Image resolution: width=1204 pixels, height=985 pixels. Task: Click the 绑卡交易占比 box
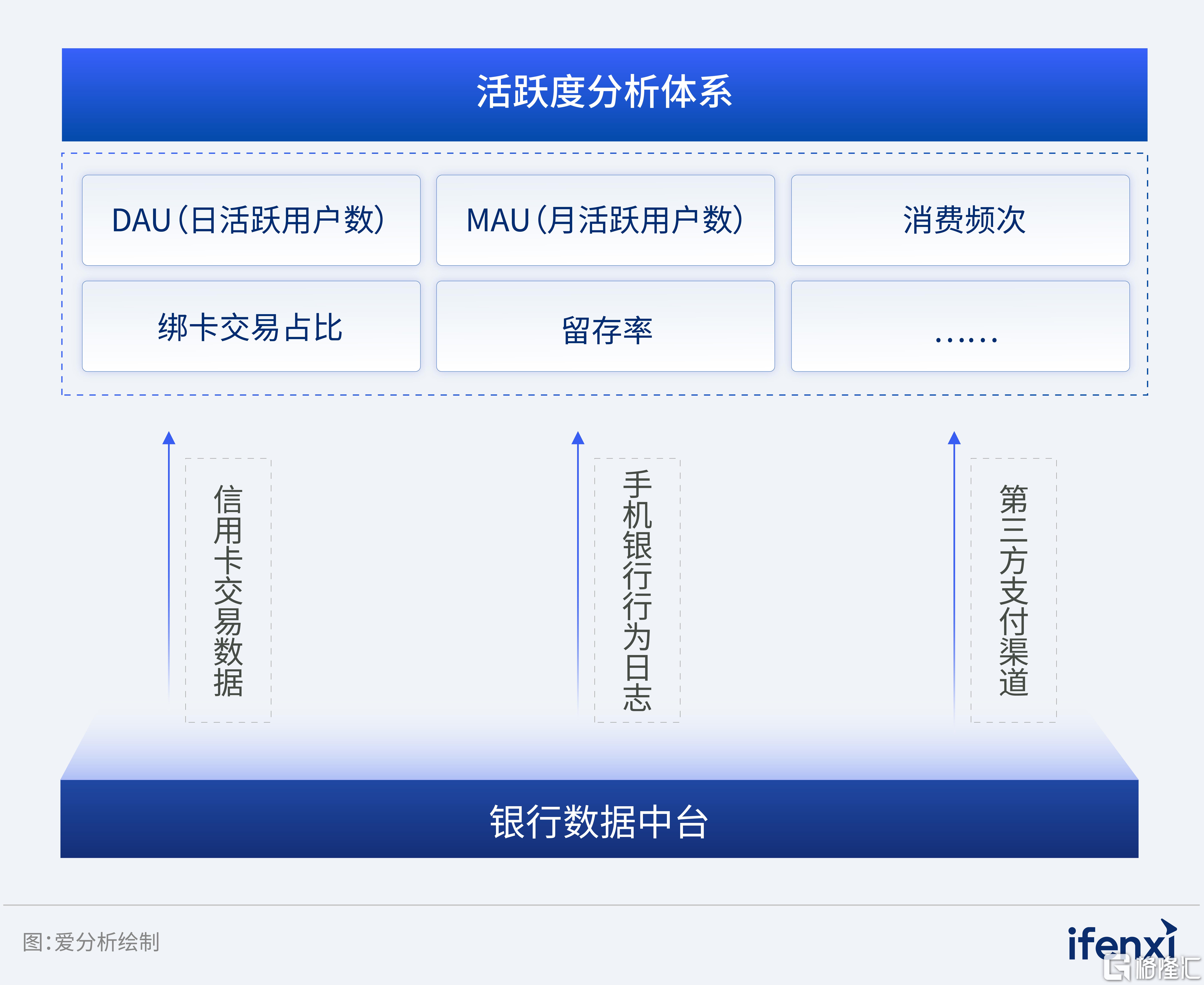pos(251,326)
